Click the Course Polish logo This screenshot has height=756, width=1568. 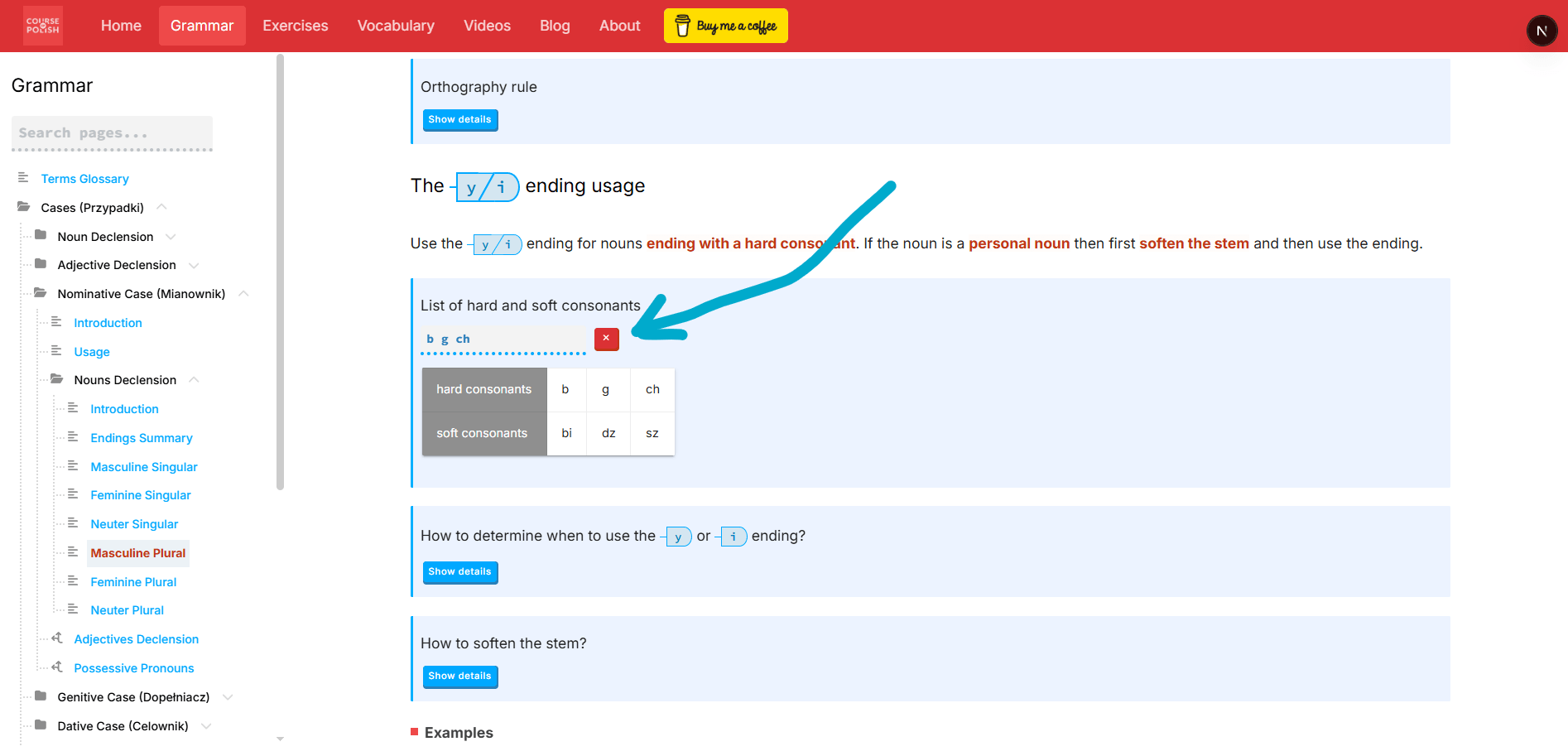[42, 26]
